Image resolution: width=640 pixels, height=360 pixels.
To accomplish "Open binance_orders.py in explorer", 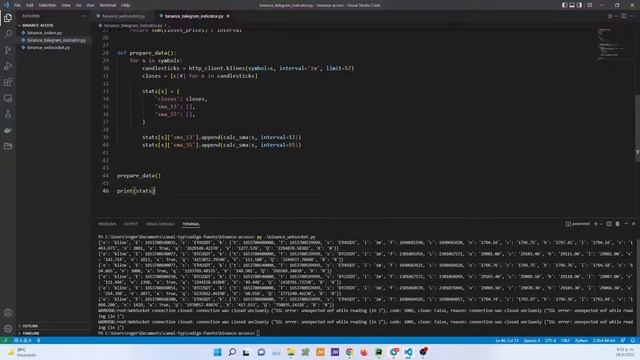I will point(44,33).
